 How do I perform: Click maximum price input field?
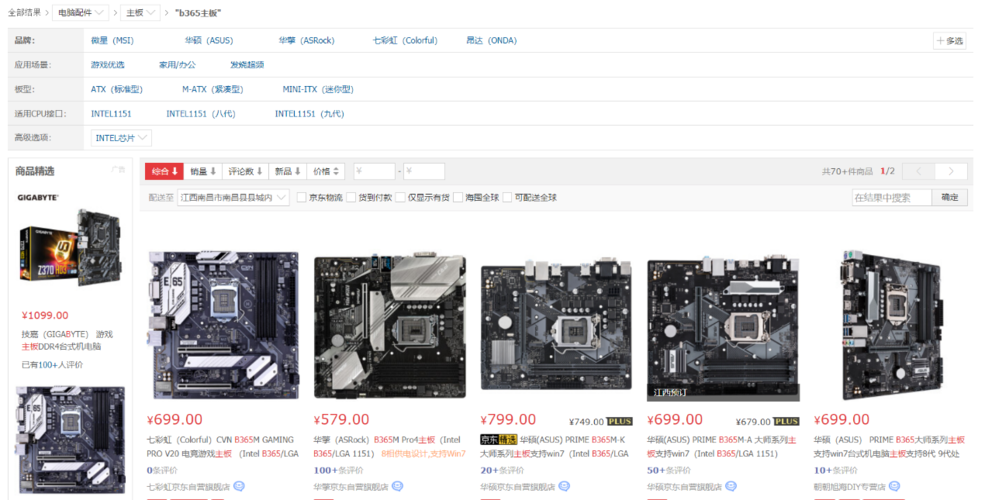[423, 171]
